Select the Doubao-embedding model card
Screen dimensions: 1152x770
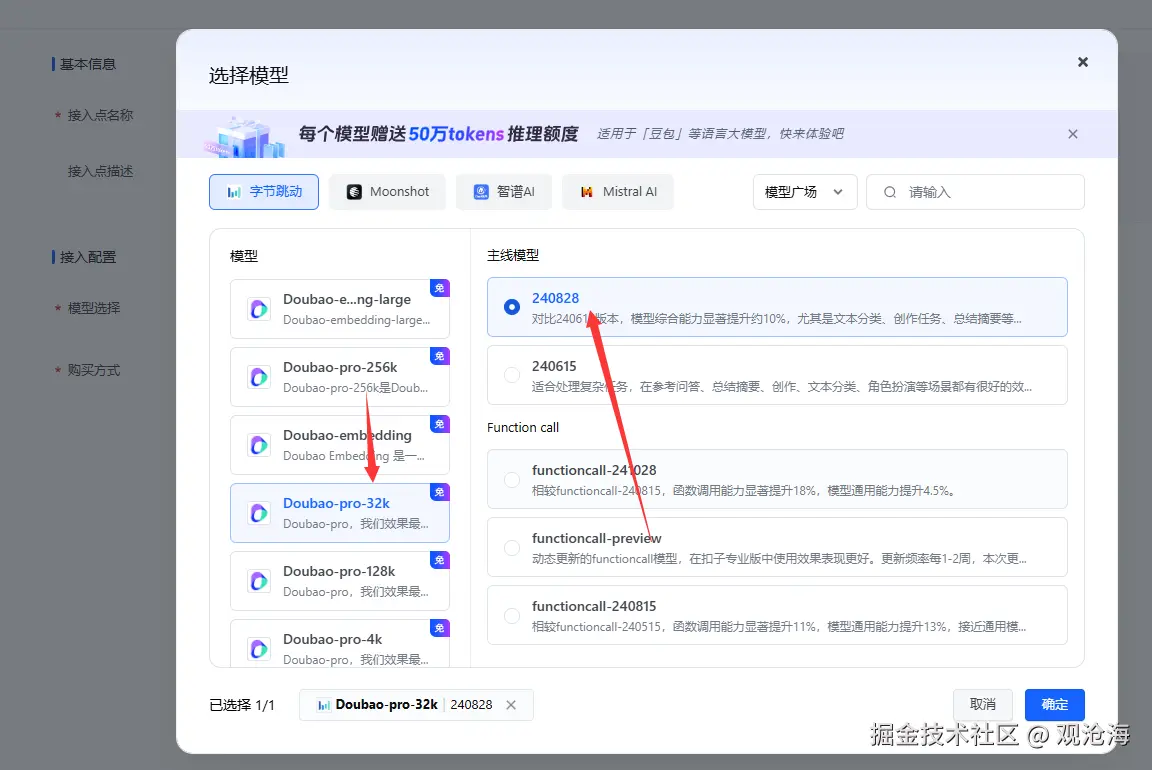click(x=339, y=445)
